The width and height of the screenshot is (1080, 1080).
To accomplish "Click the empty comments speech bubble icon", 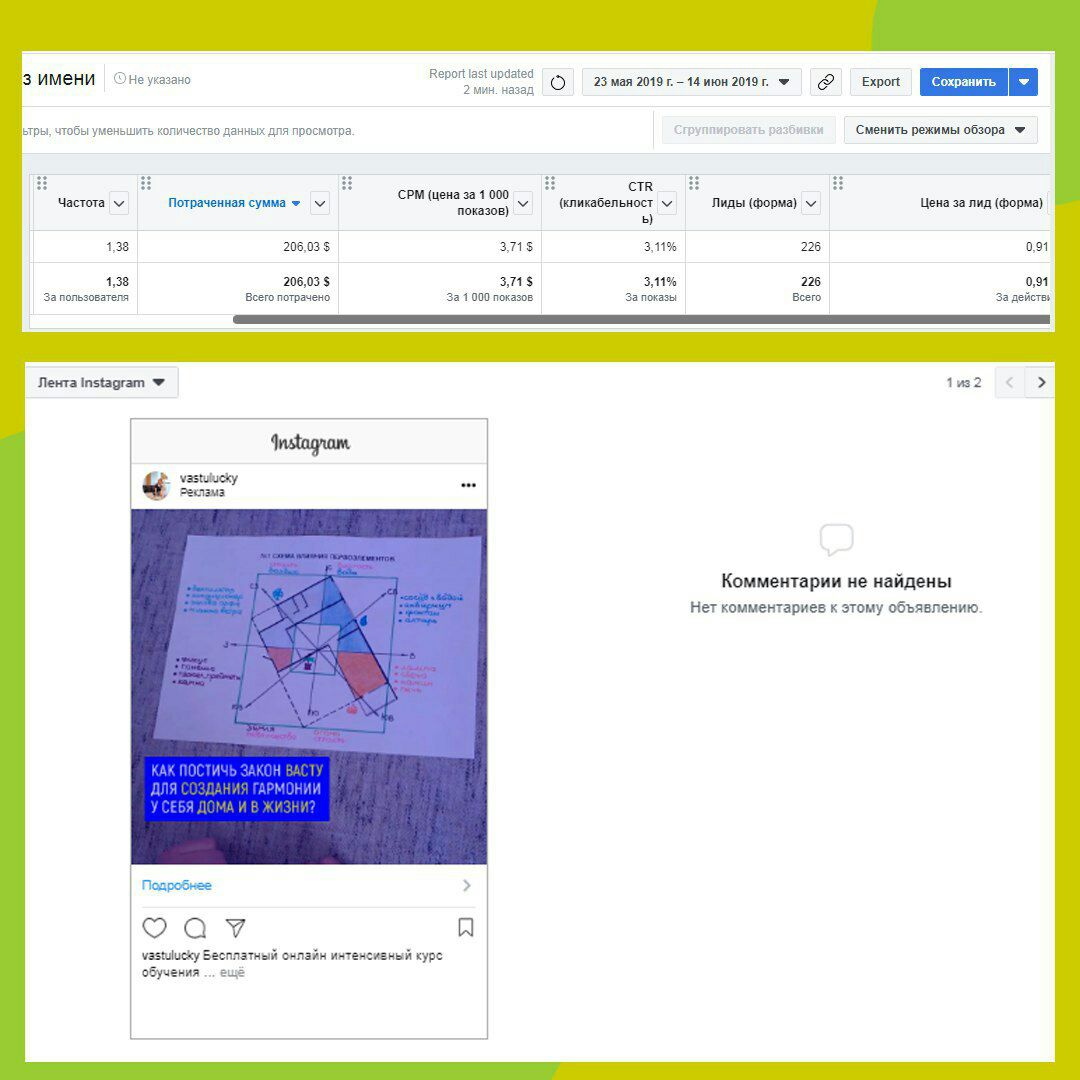I will click(x=836, y=539).
